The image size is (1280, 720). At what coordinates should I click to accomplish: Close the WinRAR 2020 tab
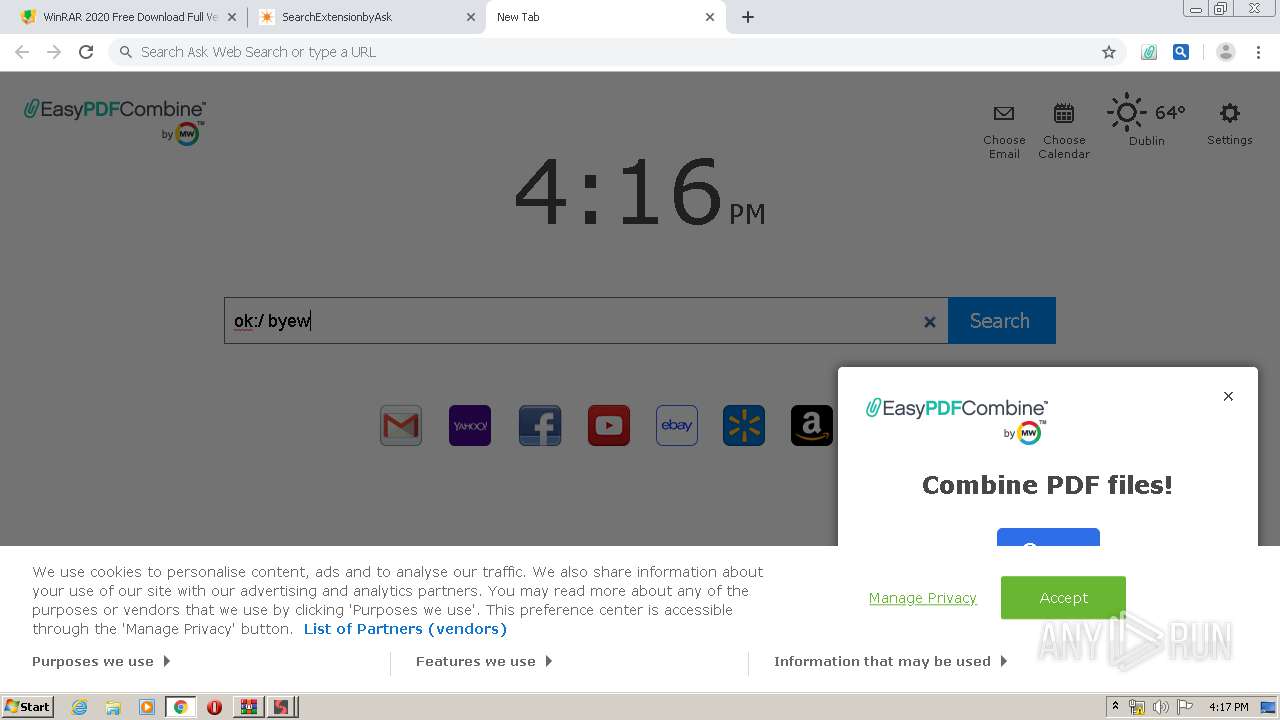pyautogui.click(x=232, y=17)
